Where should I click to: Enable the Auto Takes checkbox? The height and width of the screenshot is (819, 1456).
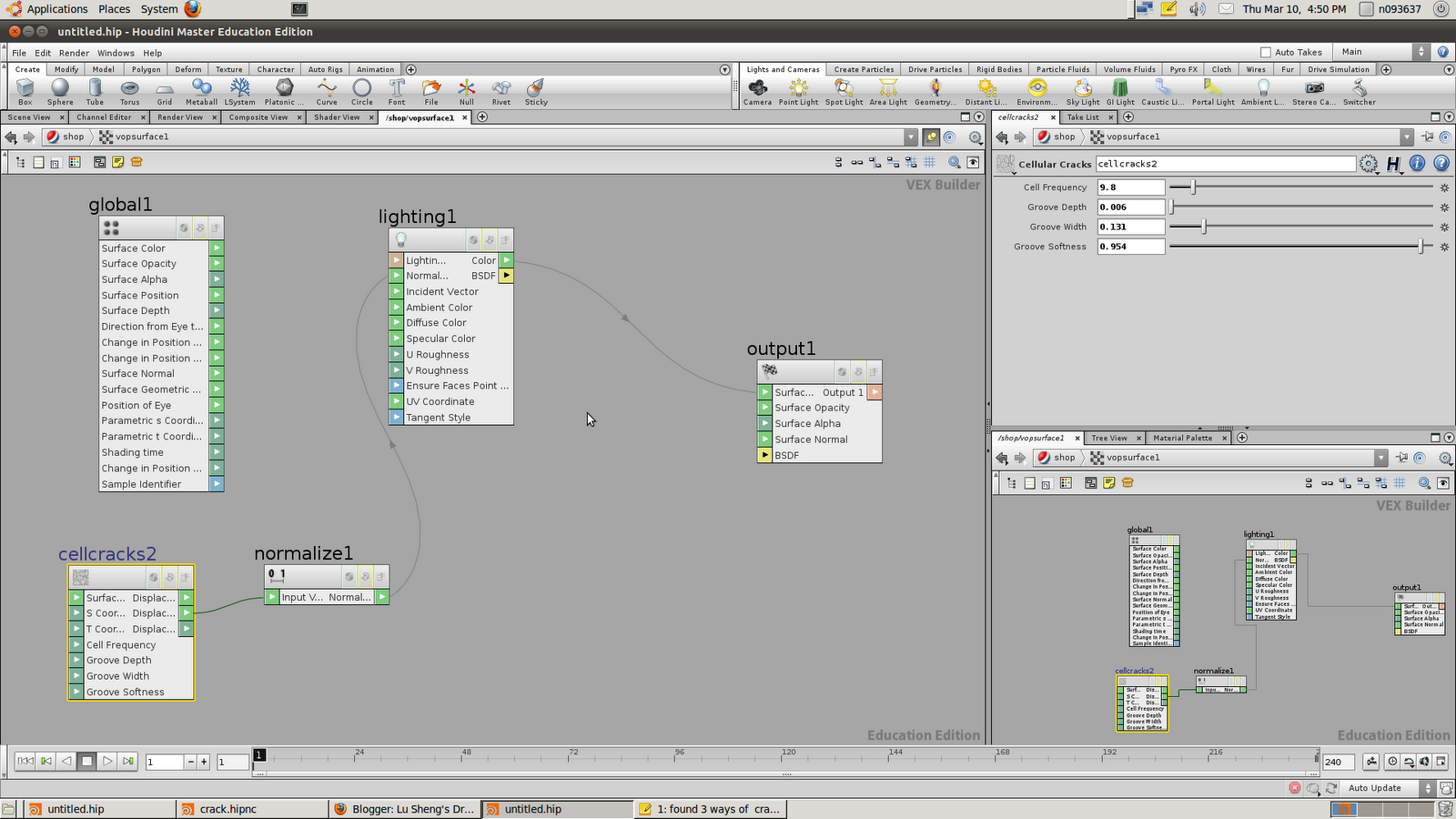[1265, 52]
